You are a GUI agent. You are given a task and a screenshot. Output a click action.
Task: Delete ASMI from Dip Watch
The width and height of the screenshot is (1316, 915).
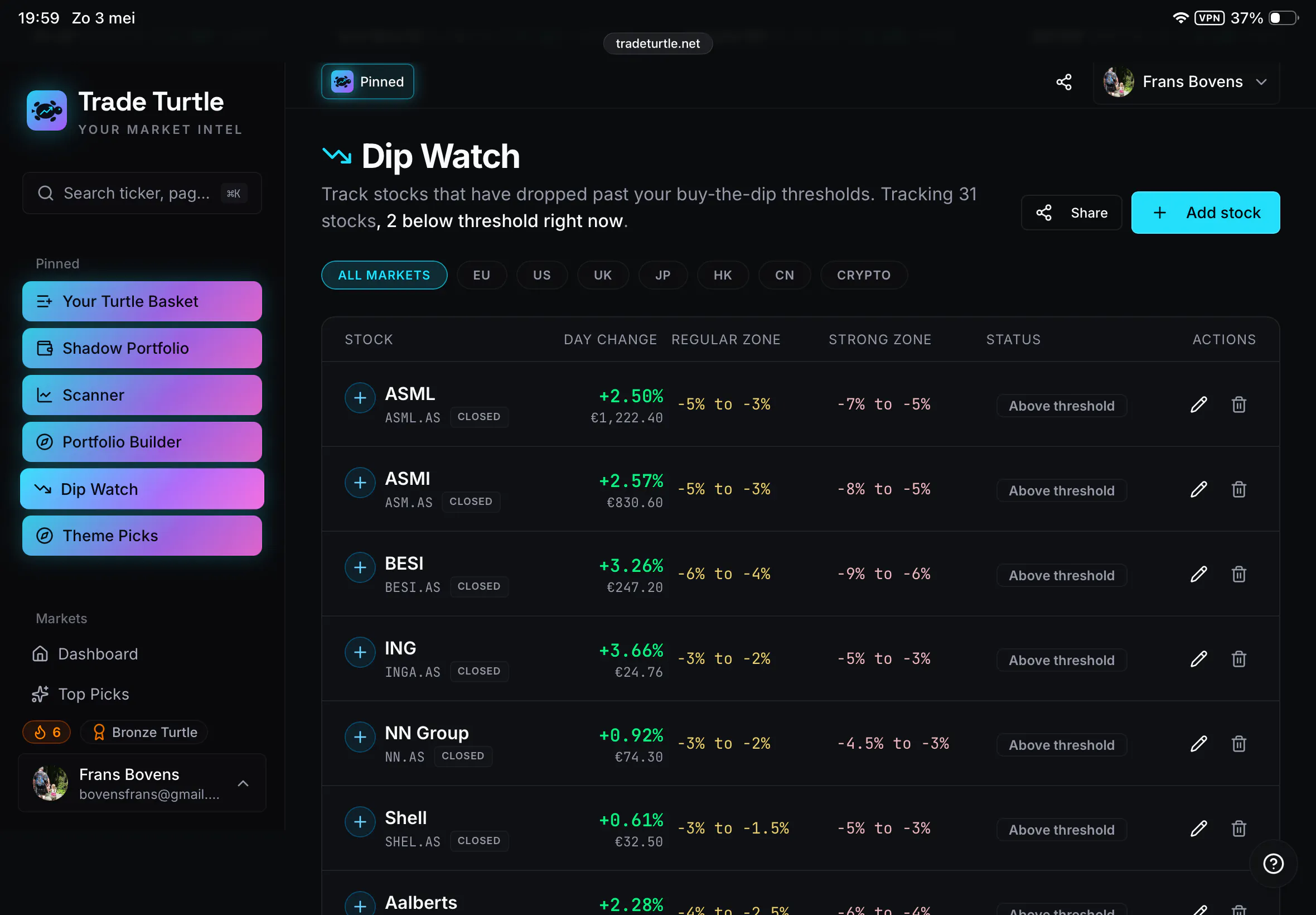pyautogui.click(x=1238, y=490)
